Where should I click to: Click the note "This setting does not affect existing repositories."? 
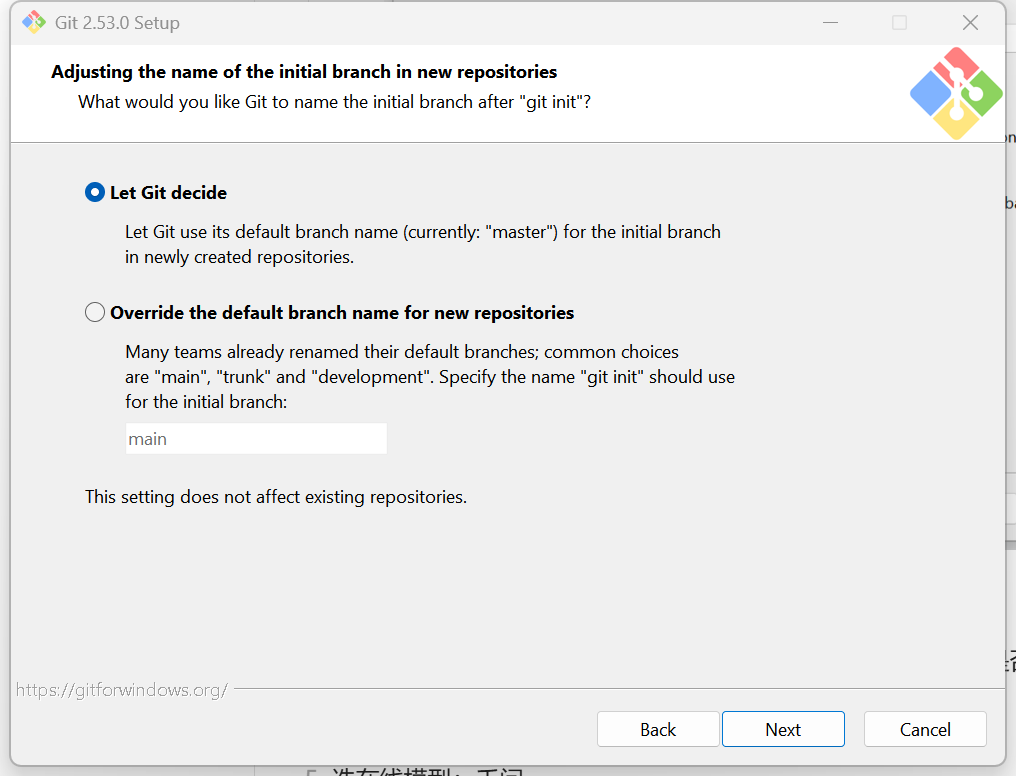click(x=276, y=497)
